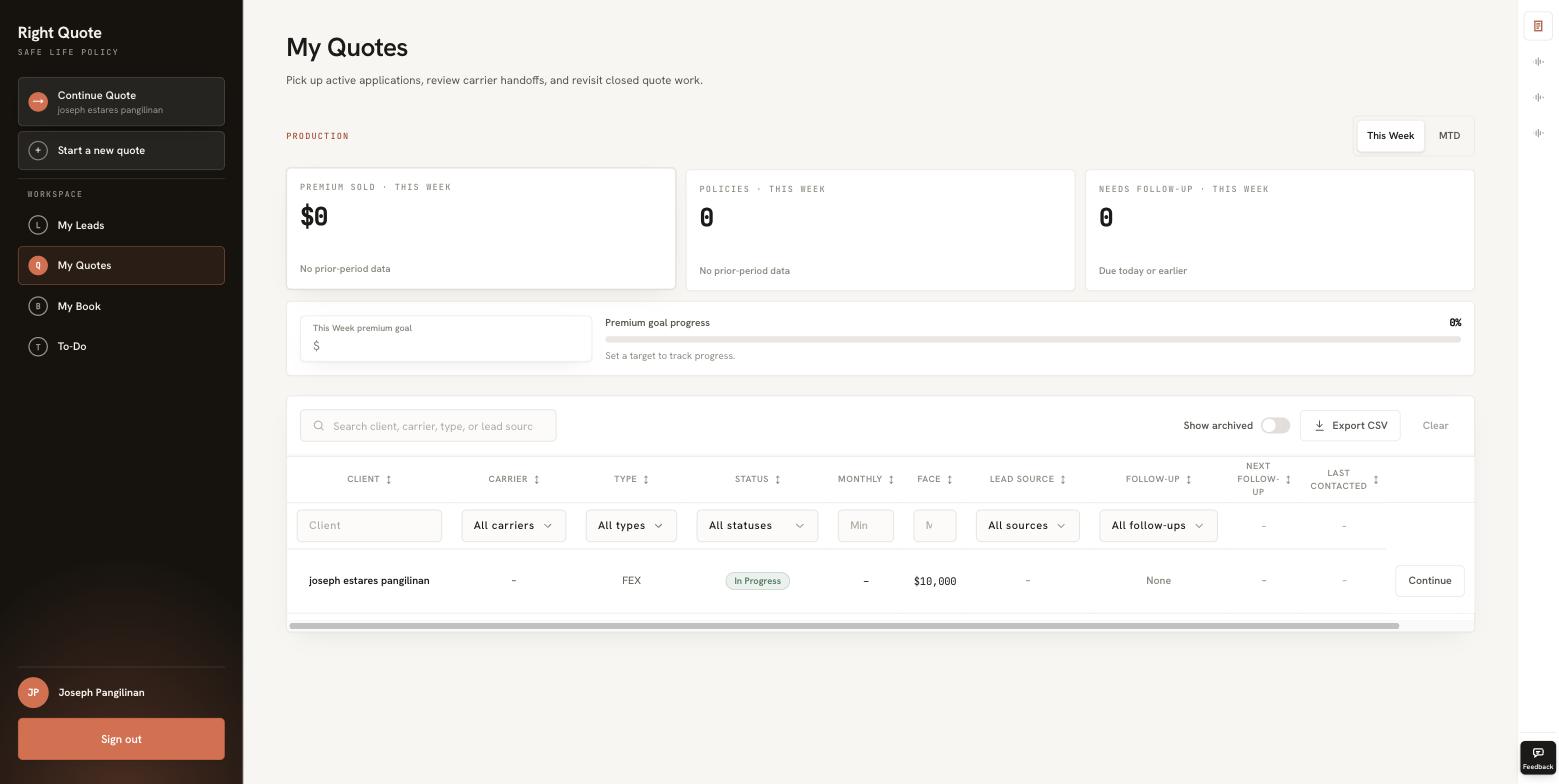Sort by the Last Contacted column arrows

tap(1376, 480)
